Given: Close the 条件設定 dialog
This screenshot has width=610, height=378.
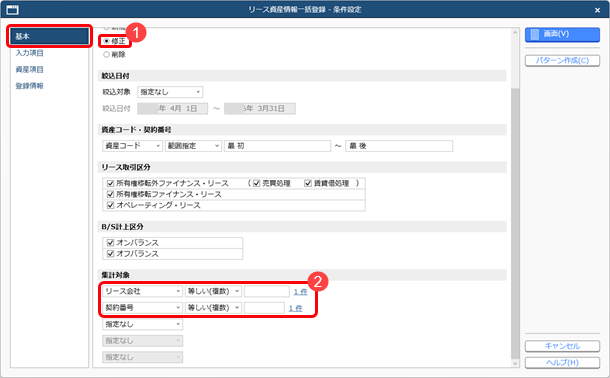Looking at the screenshot, I should pos(598,10).
